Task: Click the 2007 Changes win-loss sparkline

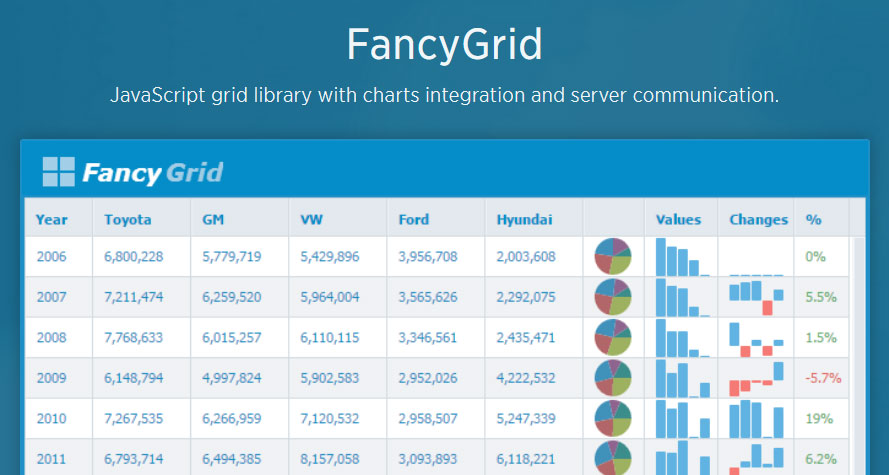Action: [756, 298]
